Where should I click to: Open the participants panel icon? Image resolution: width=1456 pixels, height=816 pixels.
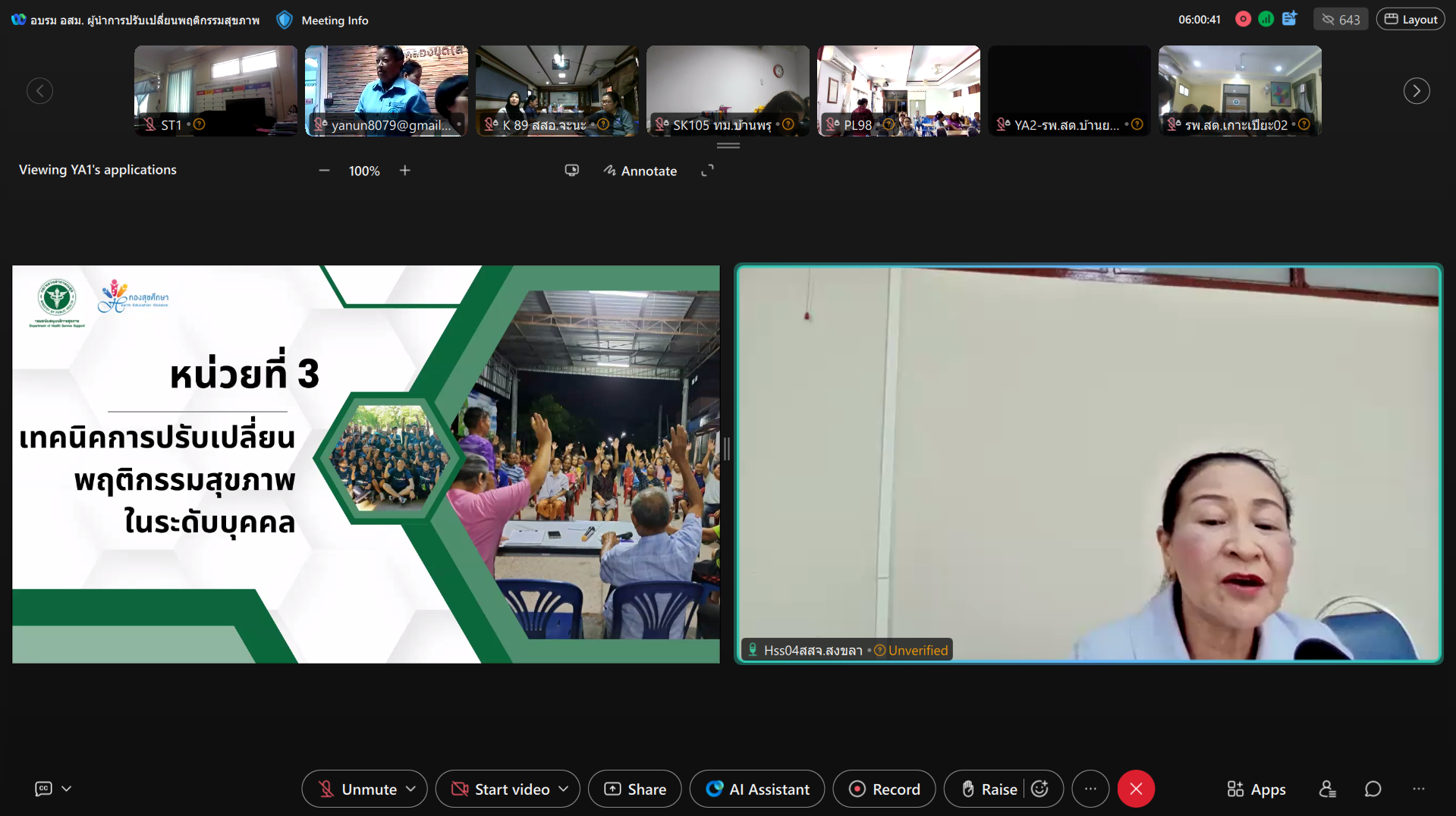[x=1327, y=789]
